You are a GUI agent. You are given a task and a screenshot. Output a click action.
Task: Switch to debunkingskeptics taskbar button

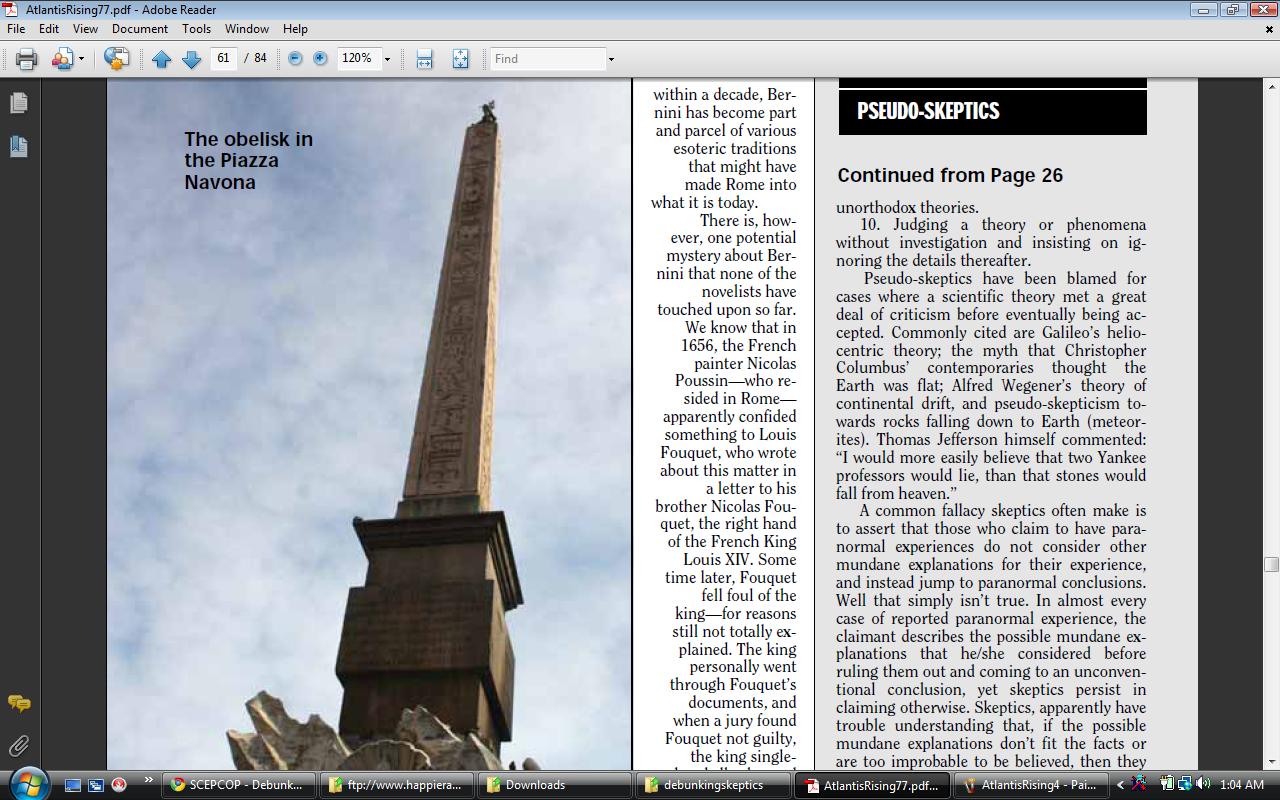point(713,785)
